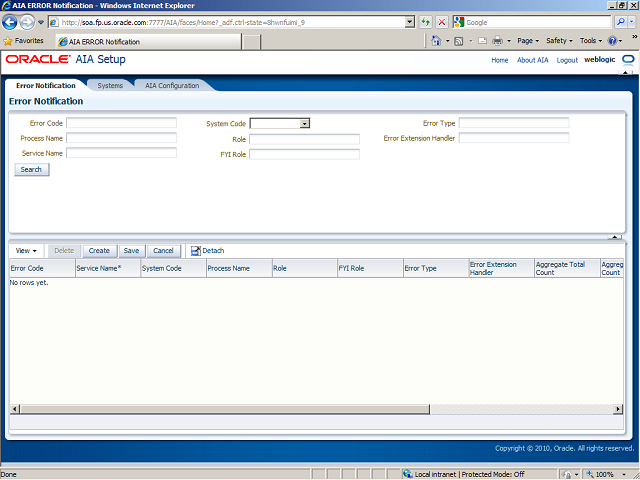Click the Print icon in toolbar
This screenshot has width=640, height=480.
(x=497, y=41)
